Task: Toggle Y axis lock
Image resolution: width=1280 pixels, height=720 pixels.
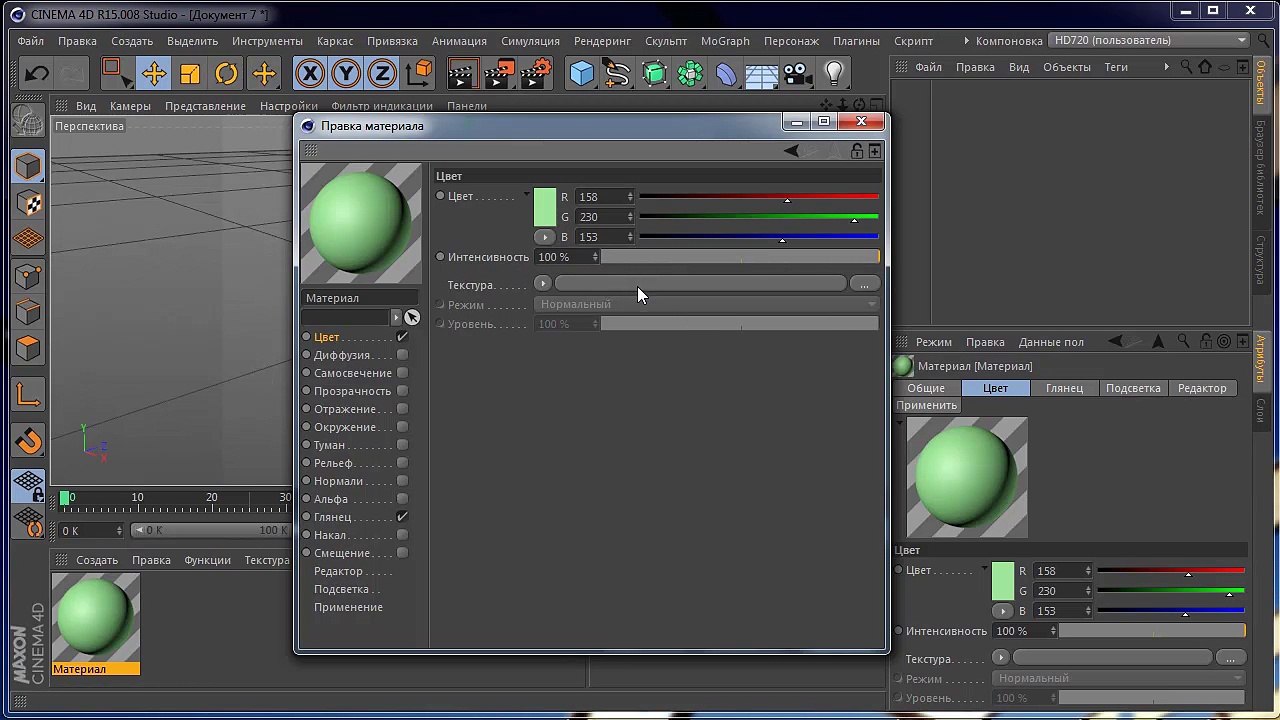Action: (346, 73)
